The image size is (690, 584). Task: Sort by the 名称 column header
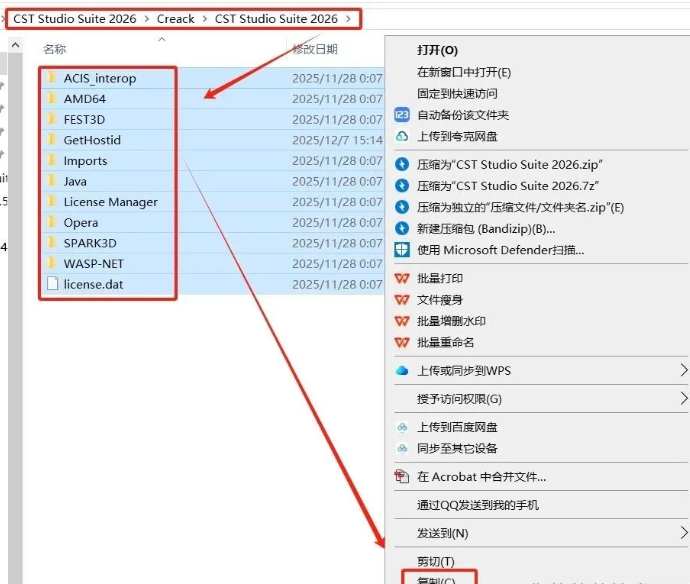coord(55,49)
